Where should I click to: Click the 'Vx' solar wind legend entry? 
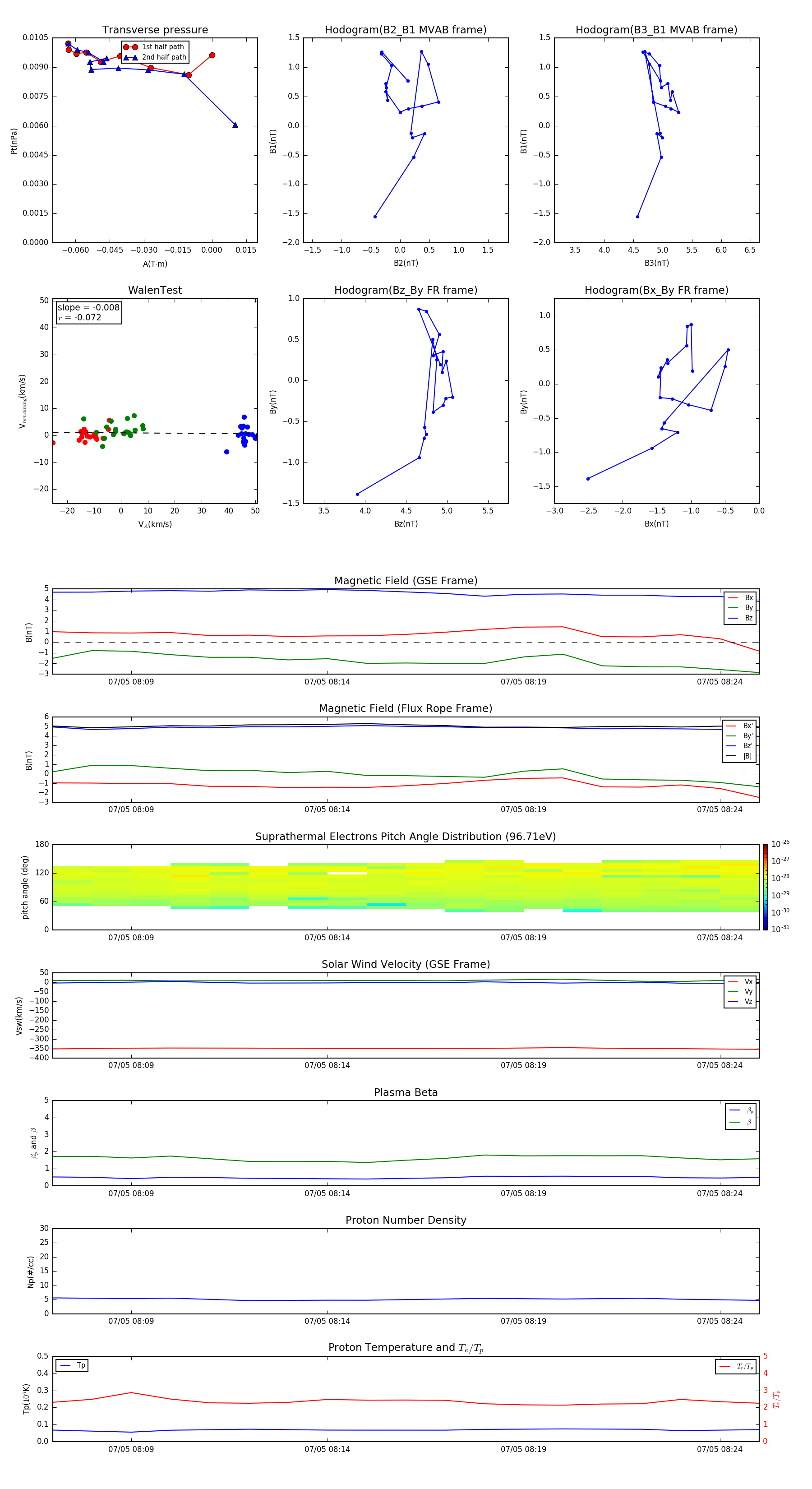coord(740,982)
